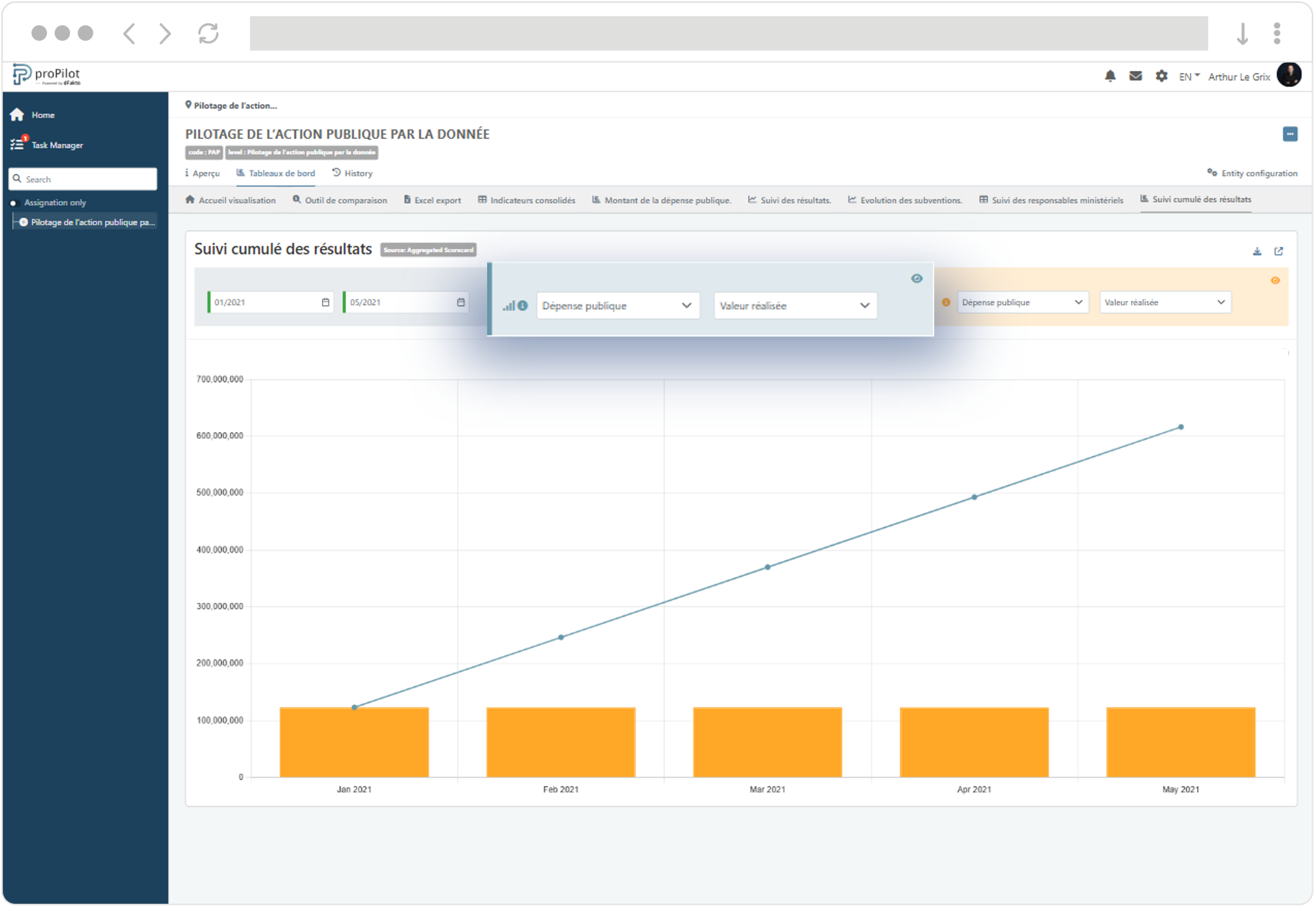This screenshot has height=908, width=1316.
Task: Toggle Assignation only switch
Action: point(14,203)
